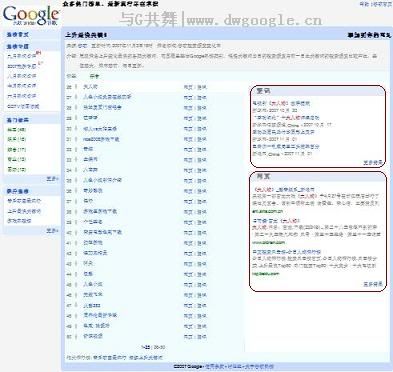Open the keyword ranked 33
Viewport: 393px width, 372px height.
tap(90, 160)
